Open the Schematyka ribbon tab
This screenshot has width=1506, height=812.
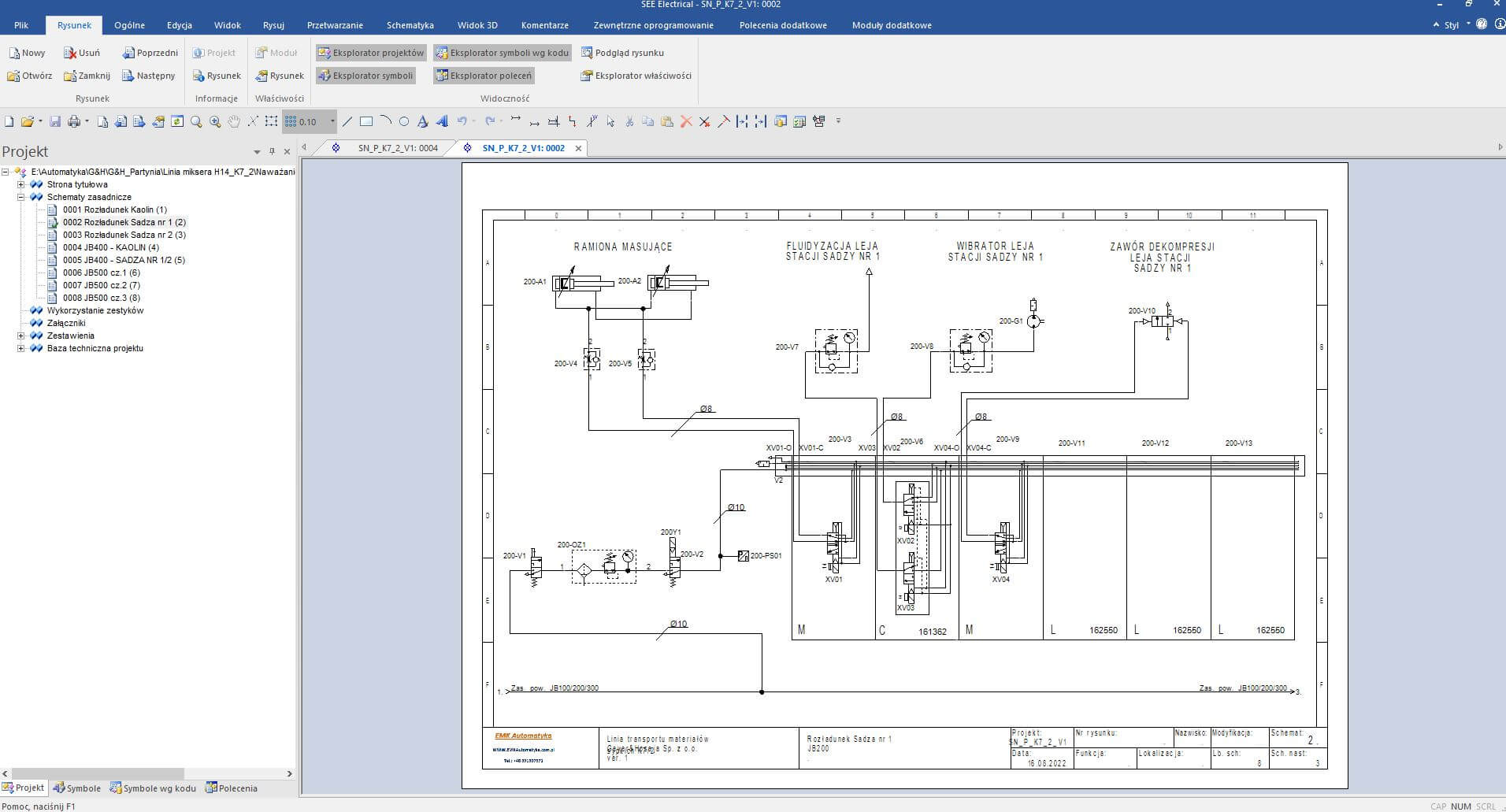410,25
